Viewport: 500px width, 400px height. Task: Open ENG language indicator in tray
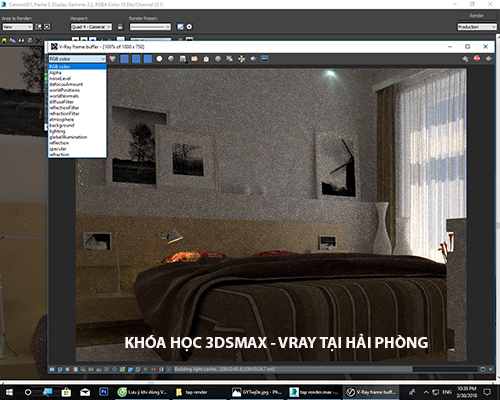447,392
